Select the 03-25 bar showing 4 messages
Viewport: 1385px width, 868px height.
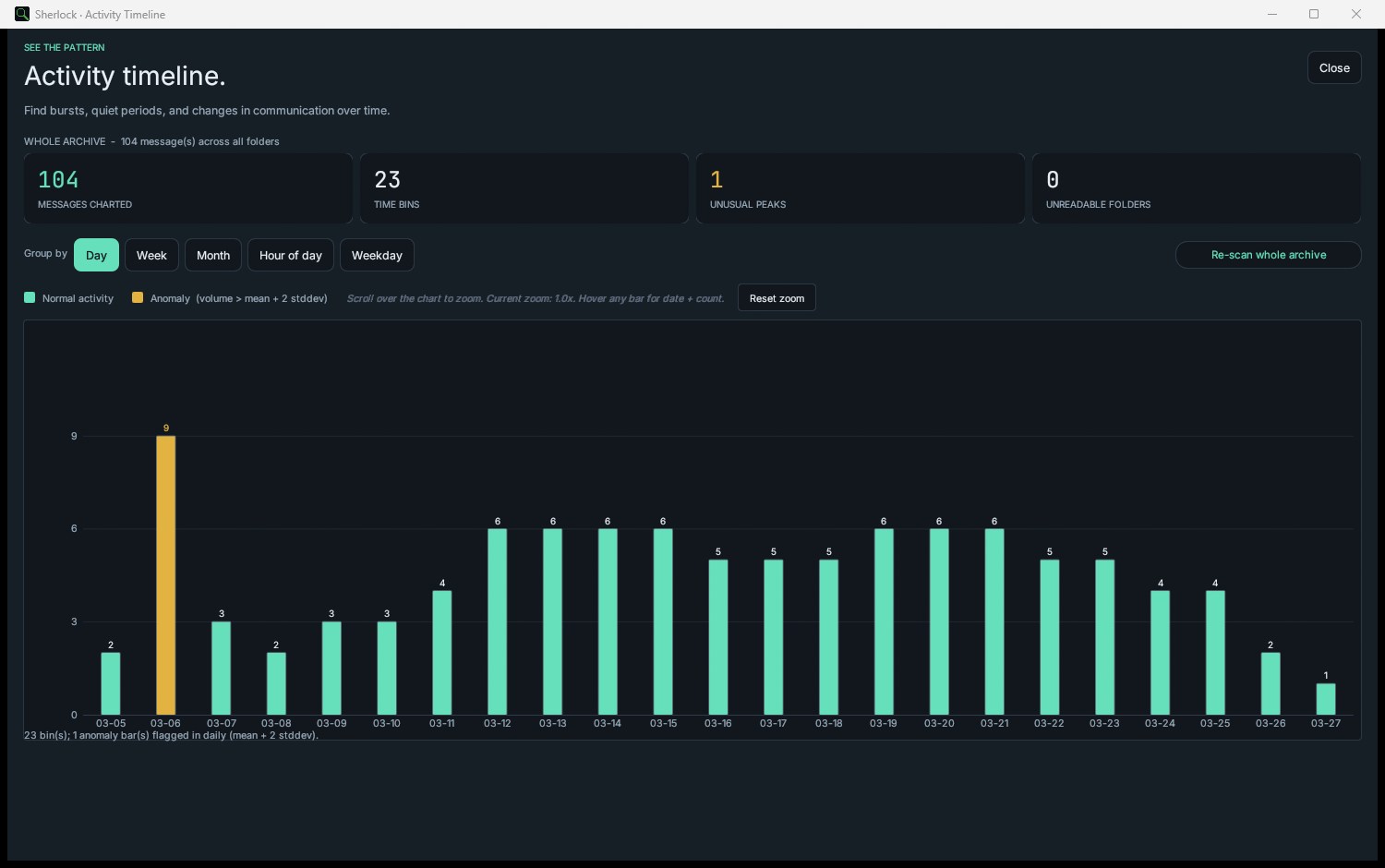click(x=1215, y=653)
